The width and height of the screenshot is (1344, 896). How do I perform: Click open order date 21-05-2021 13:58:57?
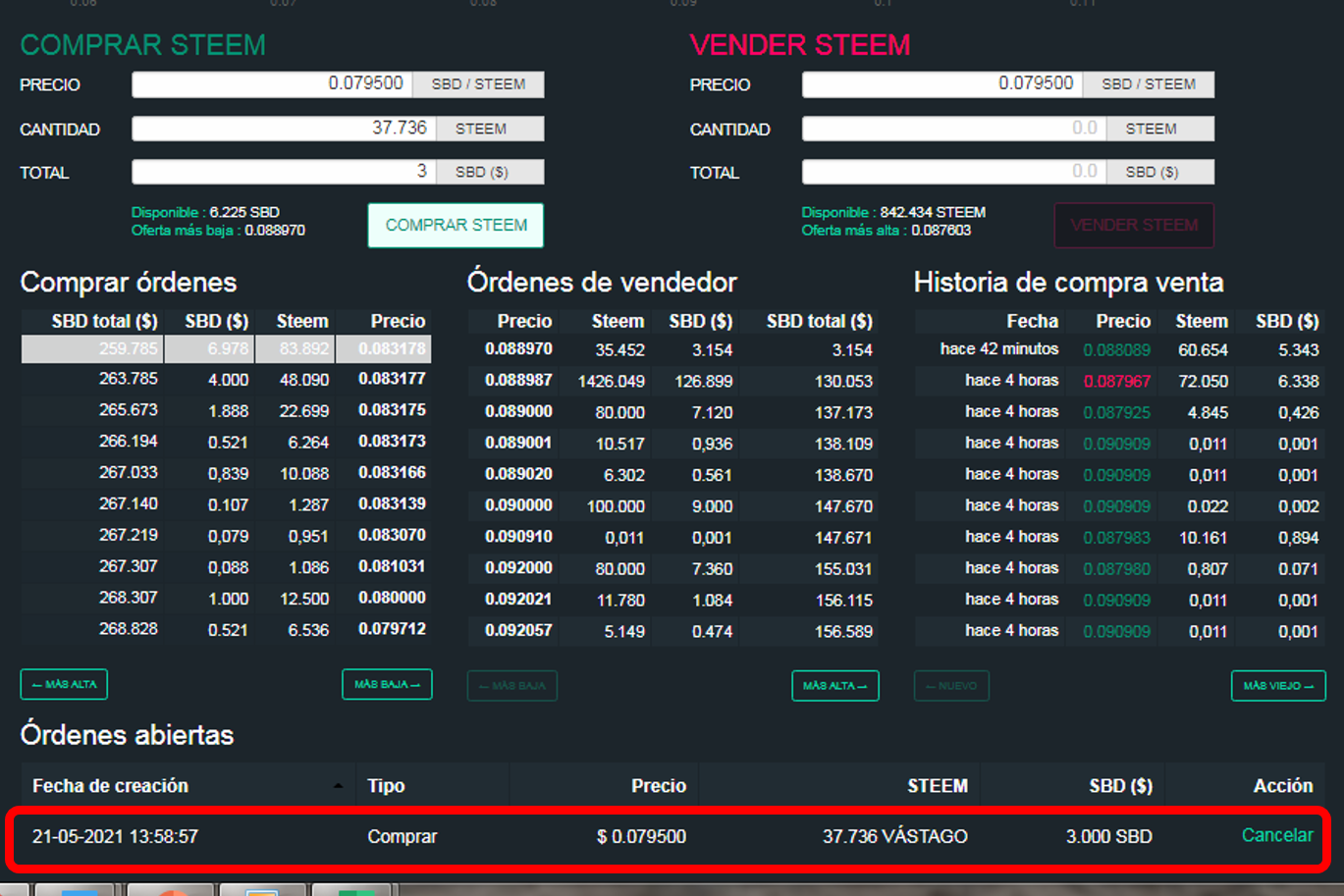click(x=115, y=837)
